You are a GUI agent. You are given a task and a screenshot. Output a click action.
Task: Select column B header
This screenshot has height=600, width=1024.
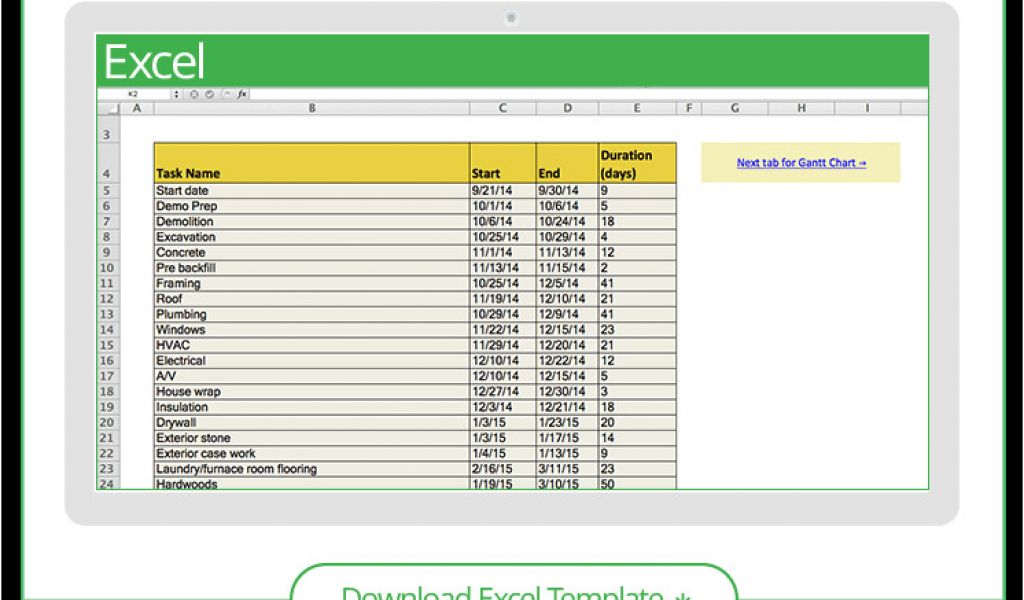pos(311,108)
